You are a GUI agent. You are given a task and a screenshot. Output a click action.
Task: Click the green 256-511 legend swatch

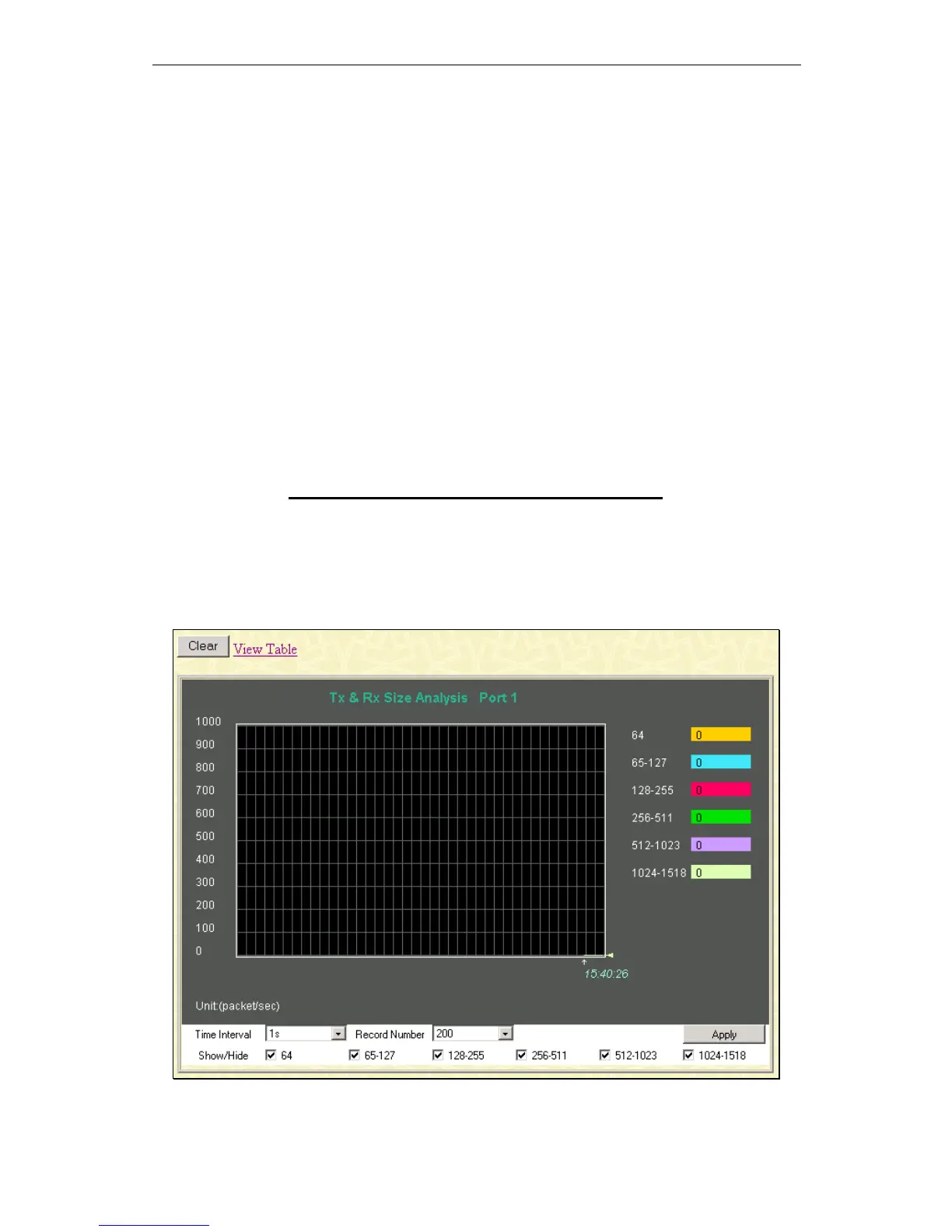pos(721,817)
